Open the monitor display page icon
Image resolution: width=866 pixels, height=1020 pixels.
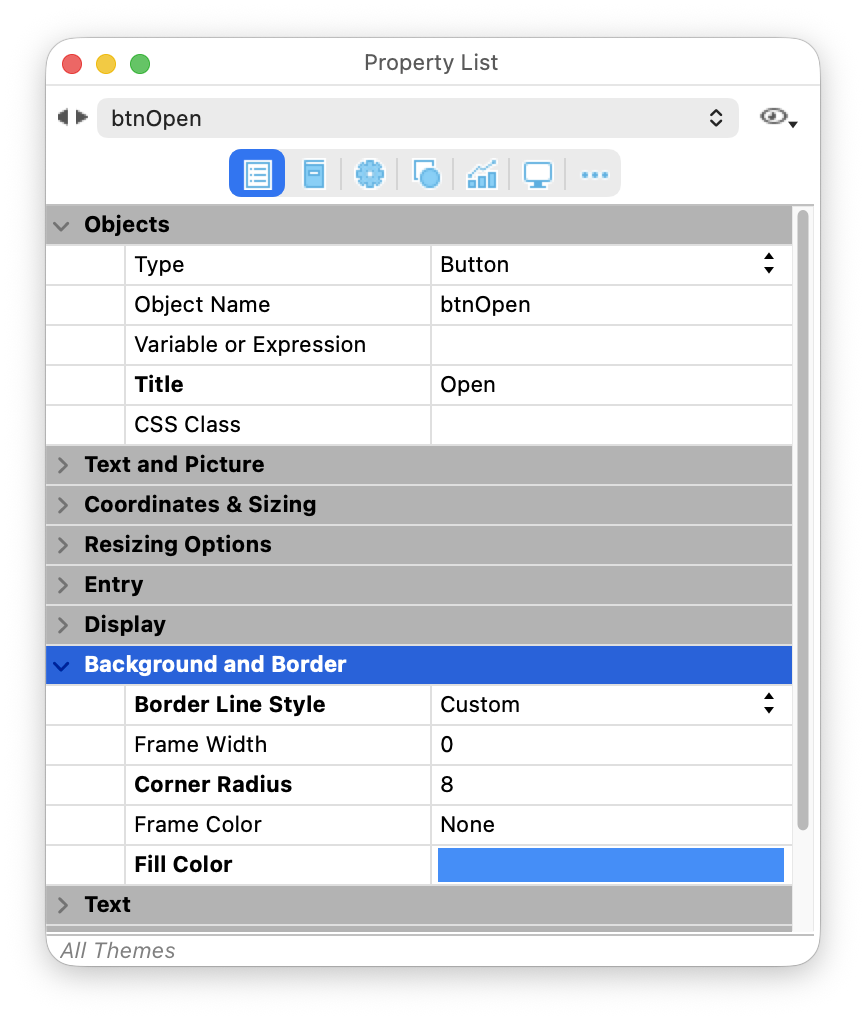538,174
